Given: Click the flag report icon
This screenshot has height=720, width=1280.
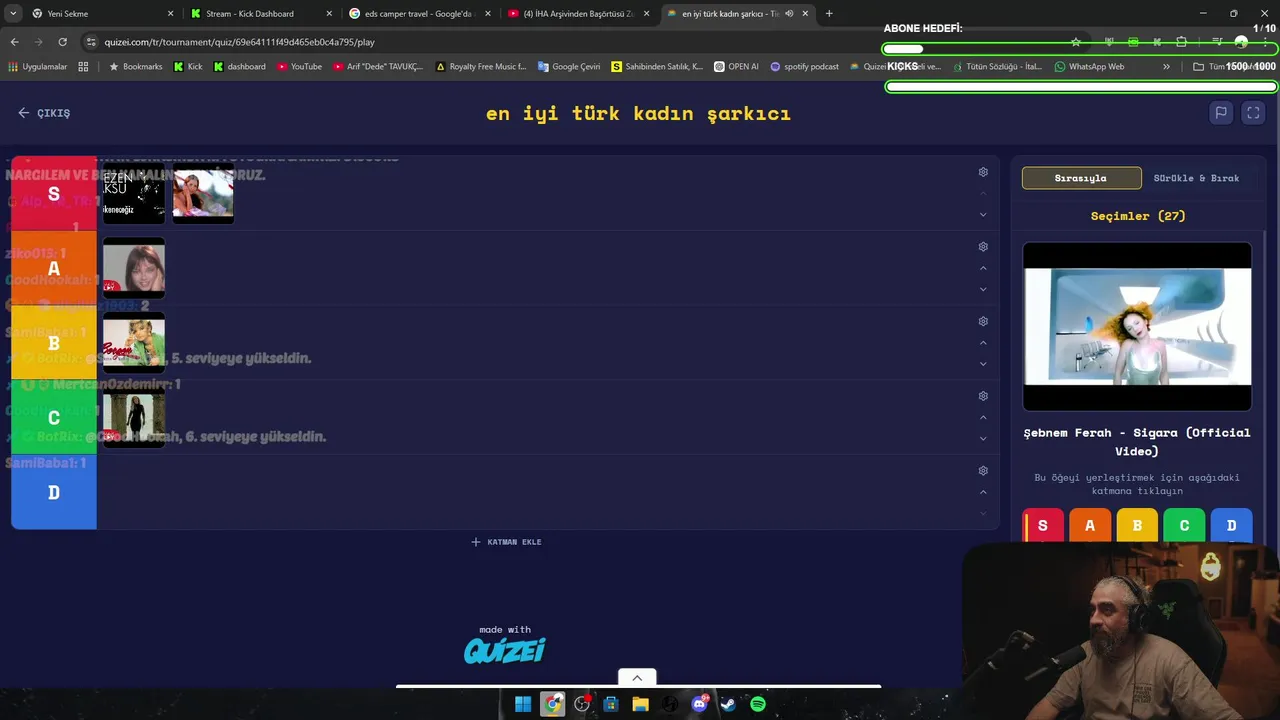Looking at the screenshot, I should point(1221,113).
